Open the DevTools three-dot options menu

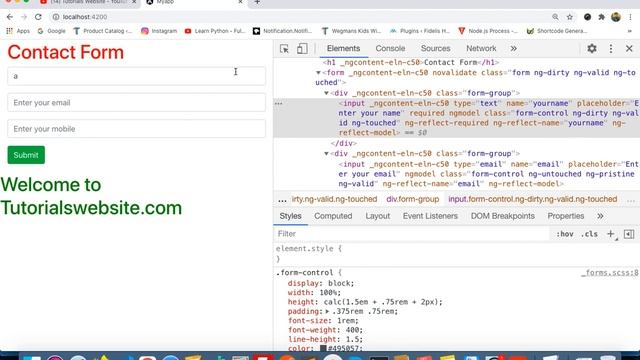[611, 49]
